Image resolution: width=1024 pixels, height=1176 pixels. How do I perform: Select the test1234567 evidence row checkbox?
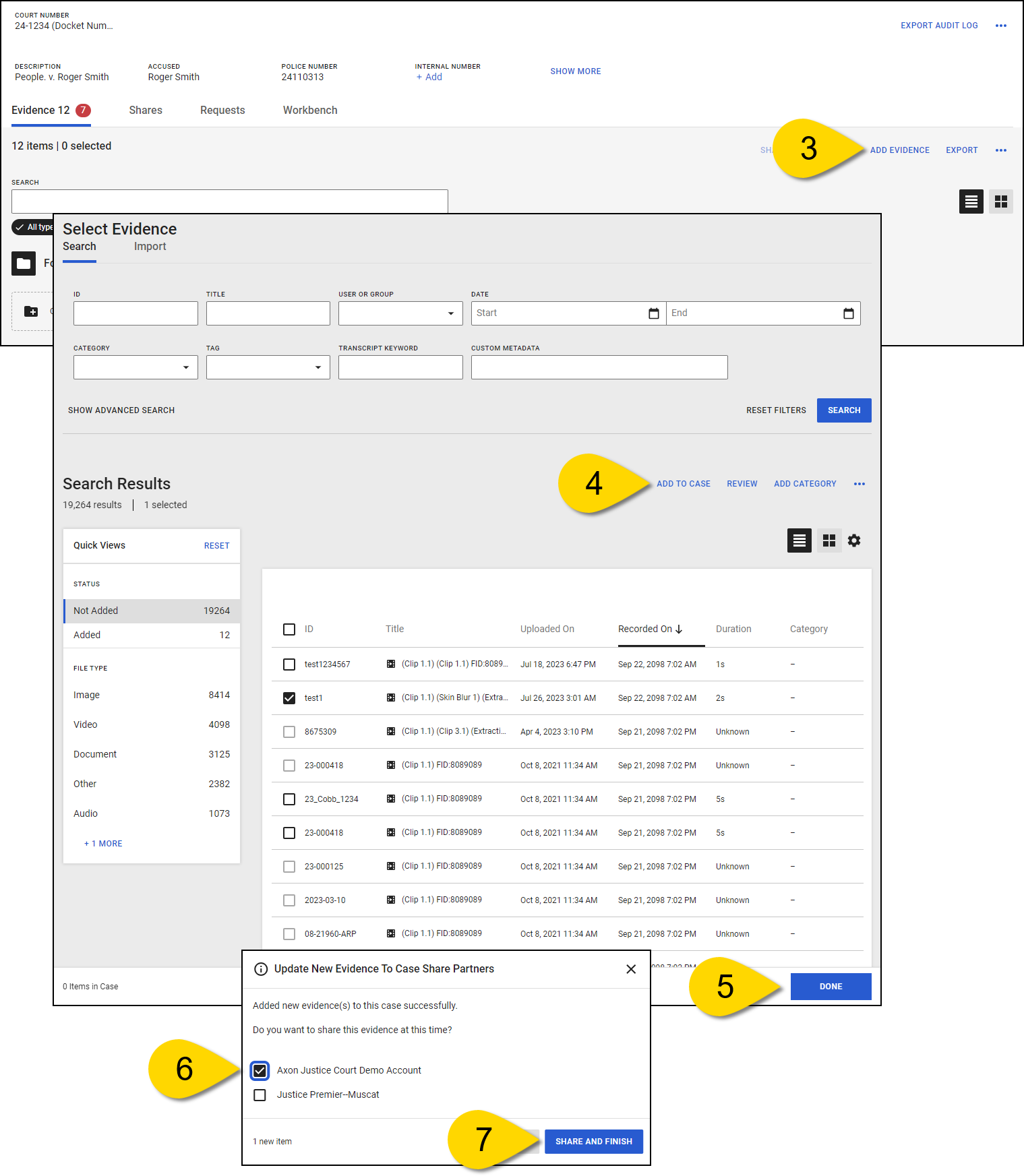click(289, 664)
